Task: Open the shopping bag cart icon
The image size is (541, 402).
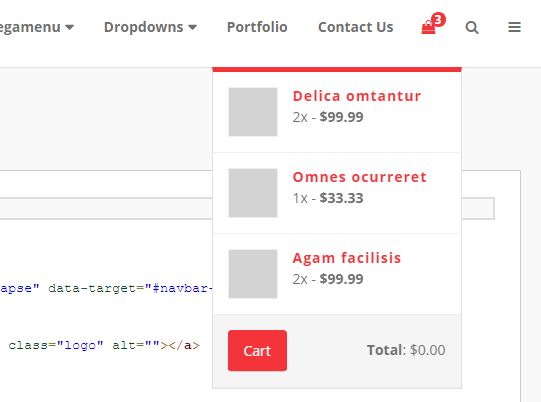Action: (428, 27)
